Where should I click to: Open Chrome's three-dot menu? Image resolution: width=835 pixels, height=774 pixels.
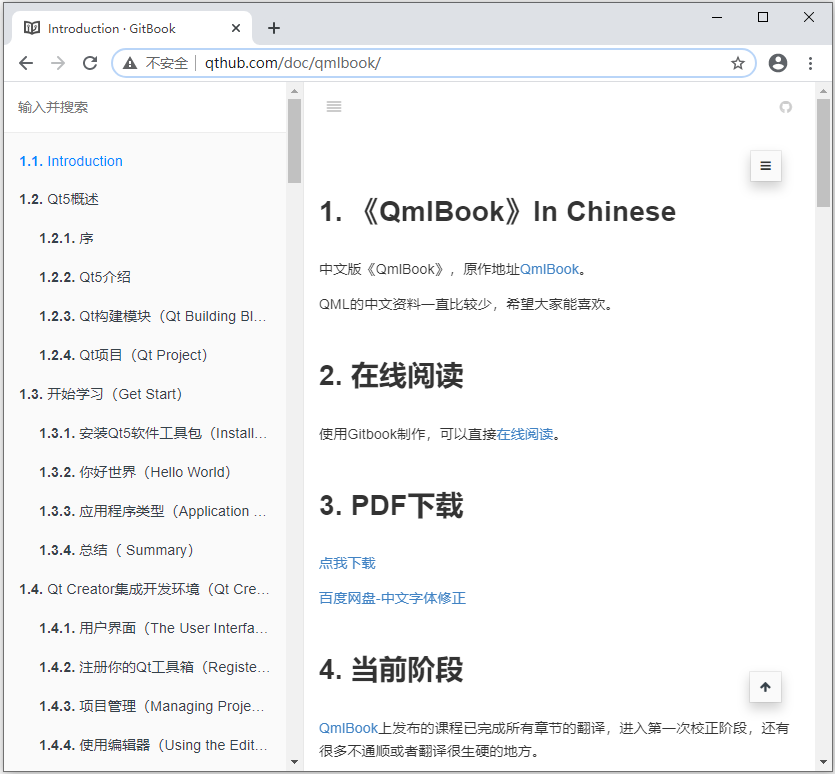[810, 63]
